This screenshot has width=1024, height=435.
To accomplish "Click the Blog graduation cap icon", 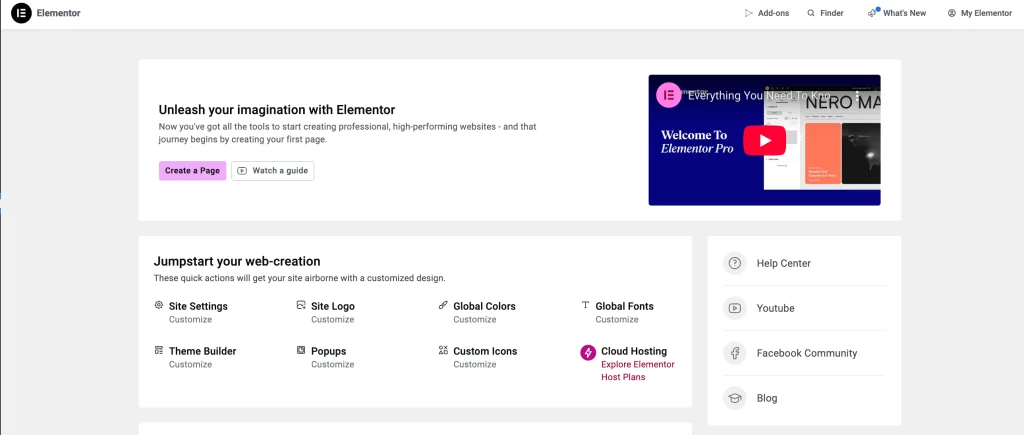I will (735, 398).
